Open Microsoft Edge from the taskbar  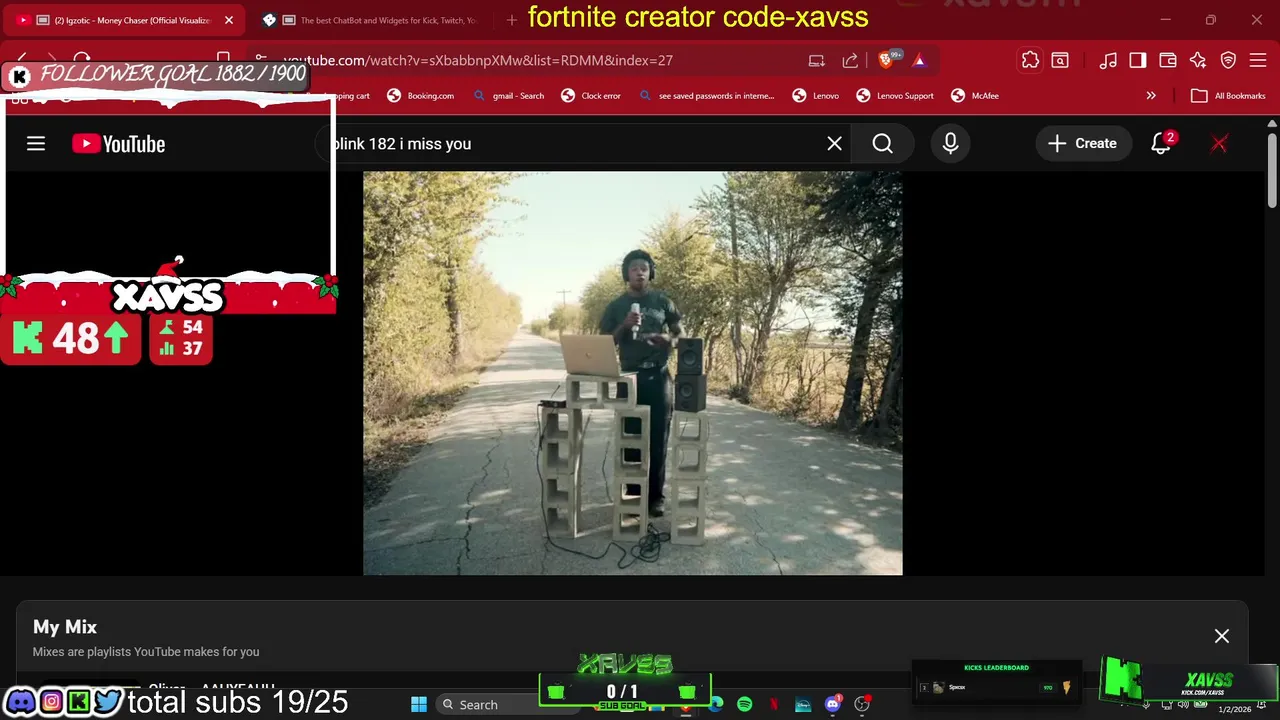click(716, 704)
